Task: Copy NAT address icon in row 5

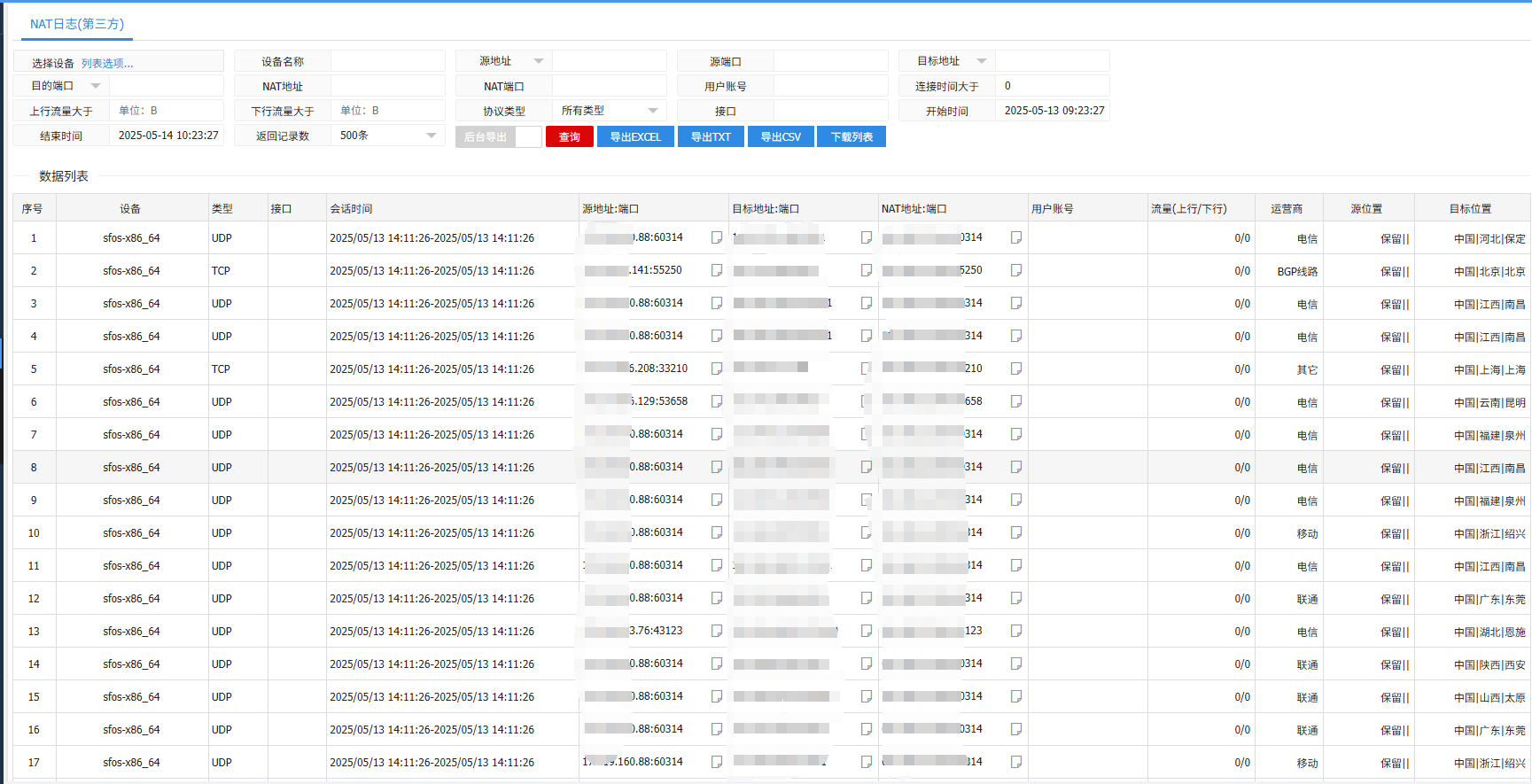Action: coord(1016,369)
